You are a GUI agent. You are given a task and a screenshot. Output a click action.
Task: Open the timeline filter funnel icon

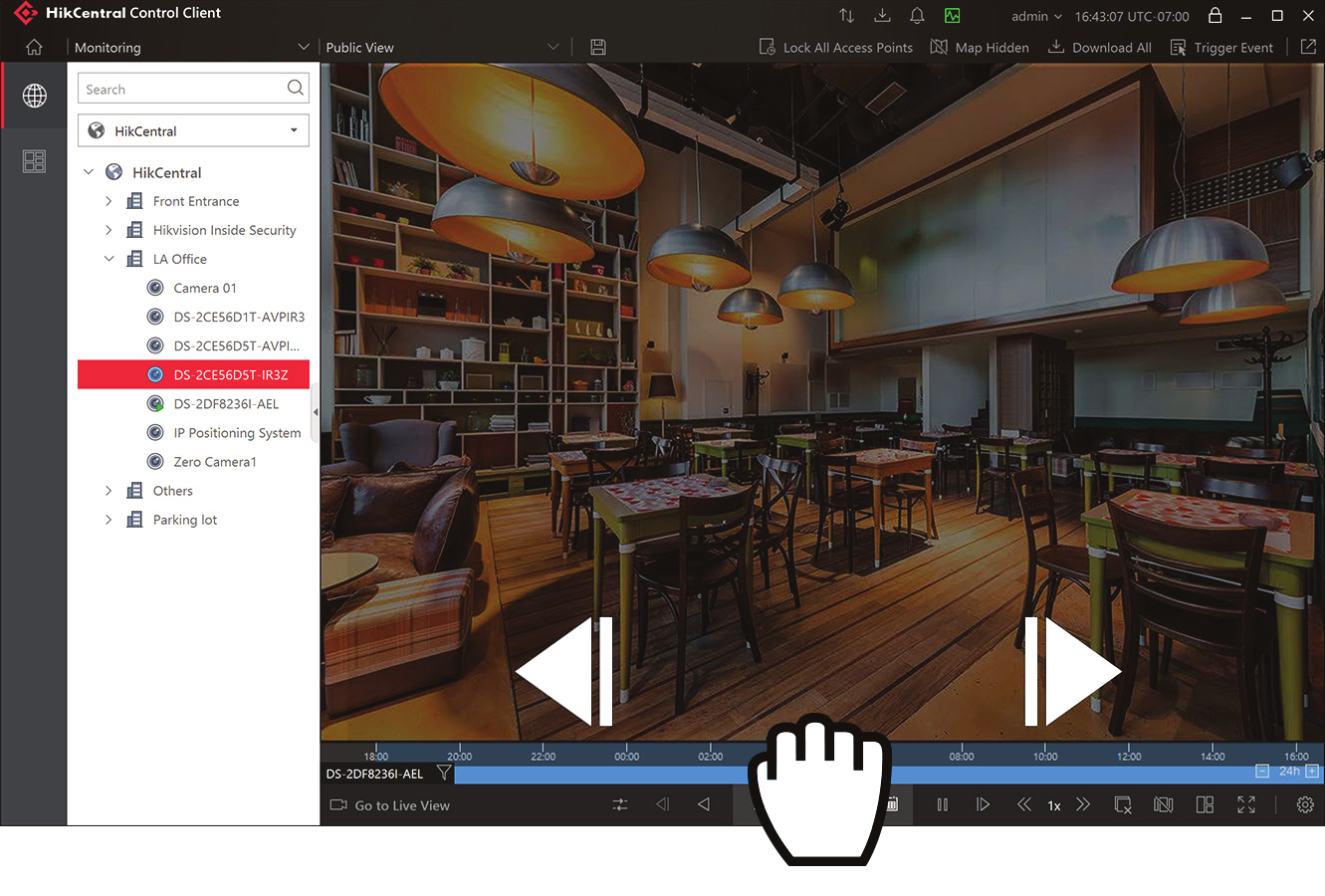click(444, 773)
